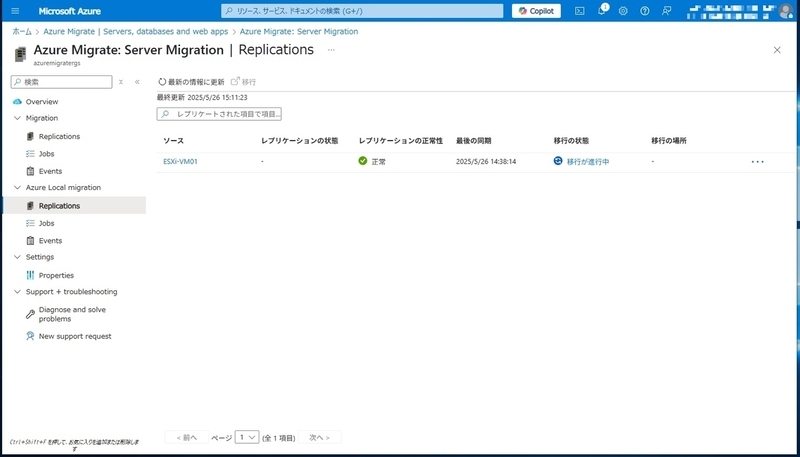Click the user account avatar

coord(786,11)
